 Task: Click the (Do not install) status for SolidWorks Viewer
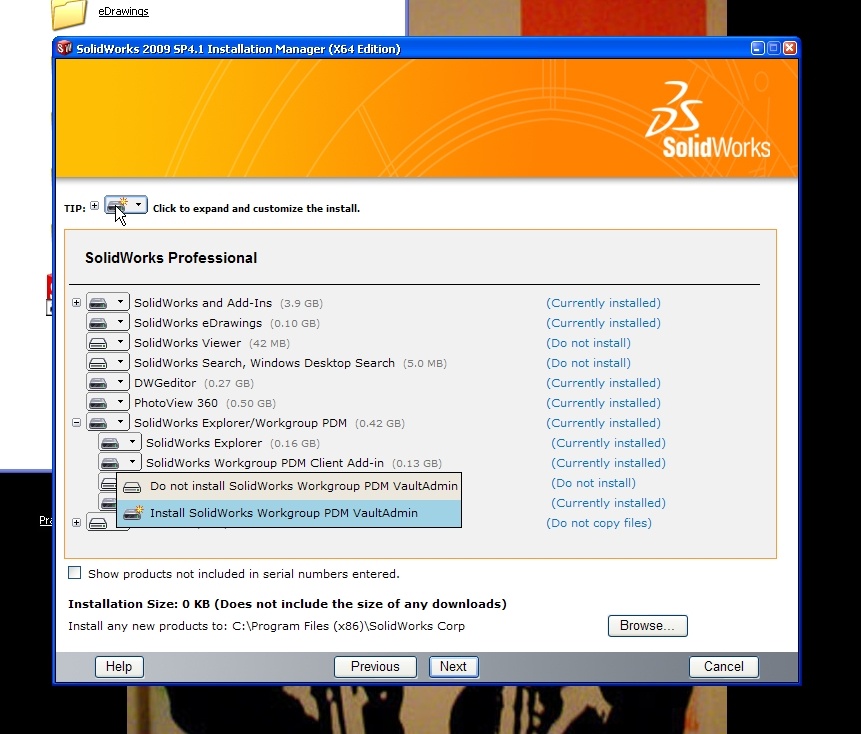(x=589, y=343)
